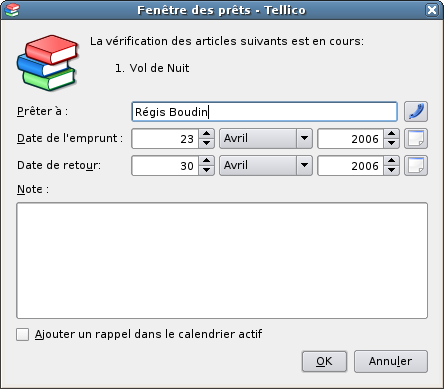The height and width of the screenshot is (389, 444).
Task: Click the loan date day field 23
Action: tap(165, 139)
